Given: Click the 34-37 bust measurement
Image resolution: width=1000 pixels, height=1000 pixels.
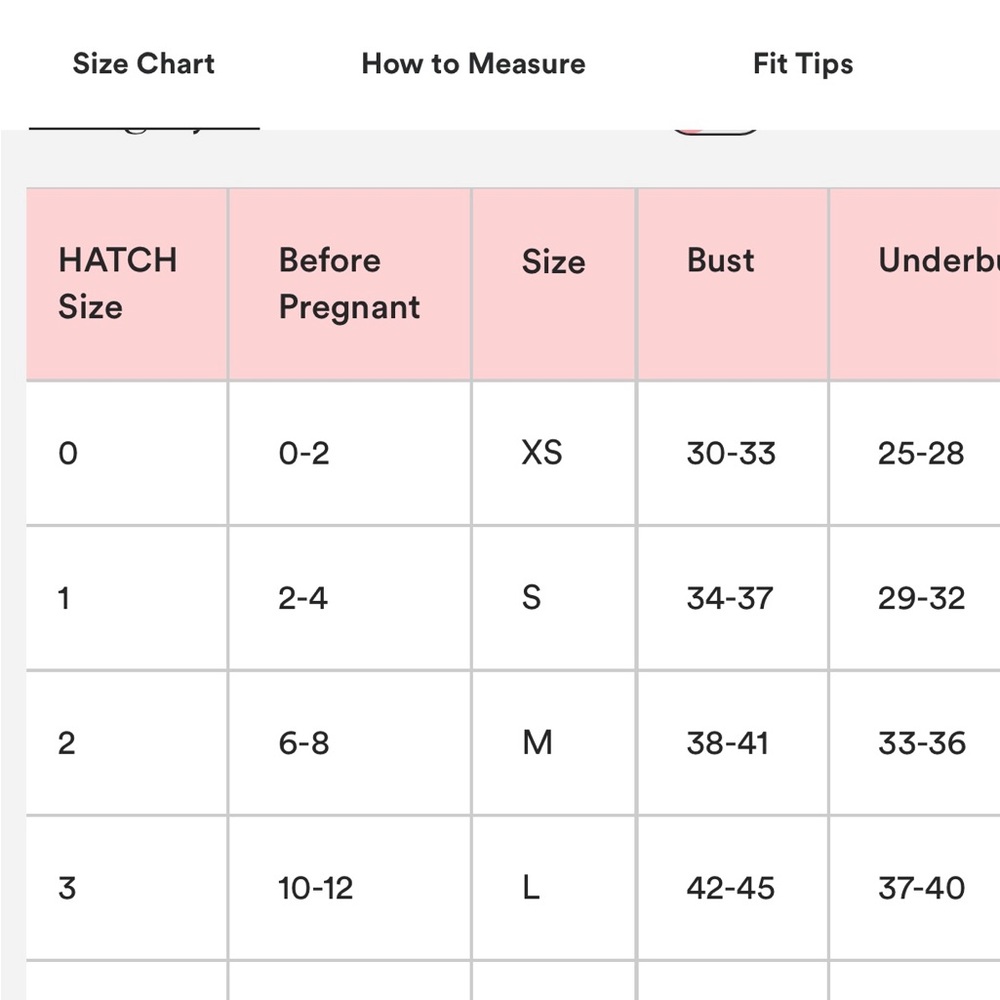Looking at the screenshot, I should point(732,598).
